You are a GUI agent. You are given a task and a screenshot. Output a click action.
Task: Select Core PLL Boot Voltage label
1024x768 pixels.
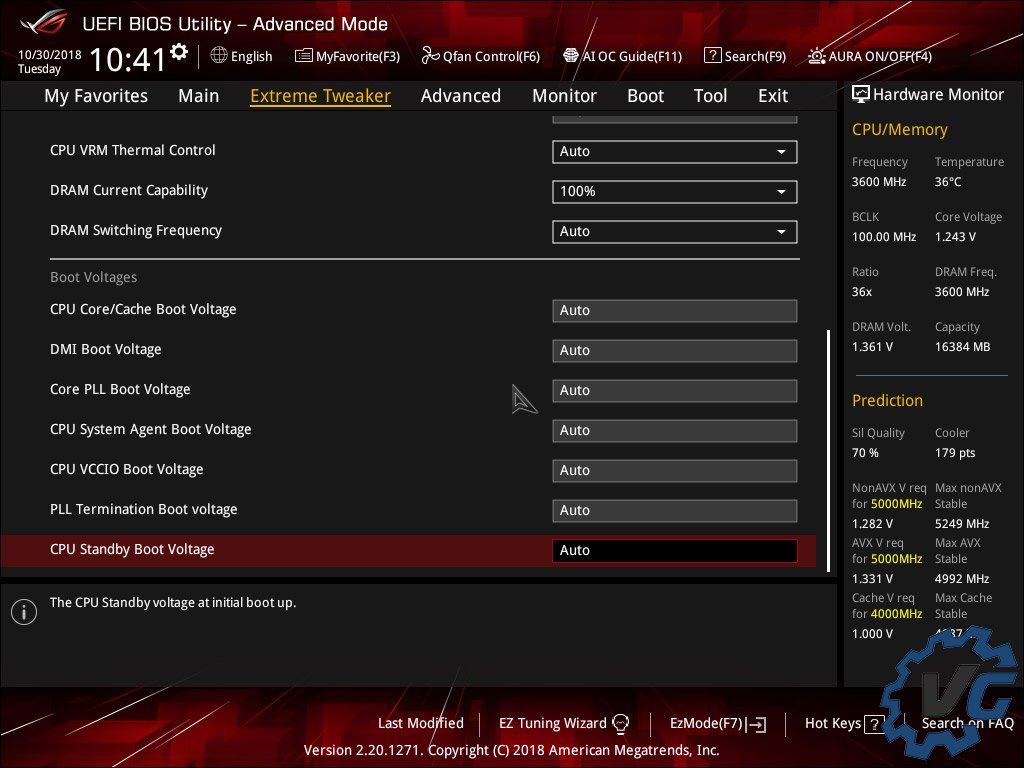click(120, 389)
